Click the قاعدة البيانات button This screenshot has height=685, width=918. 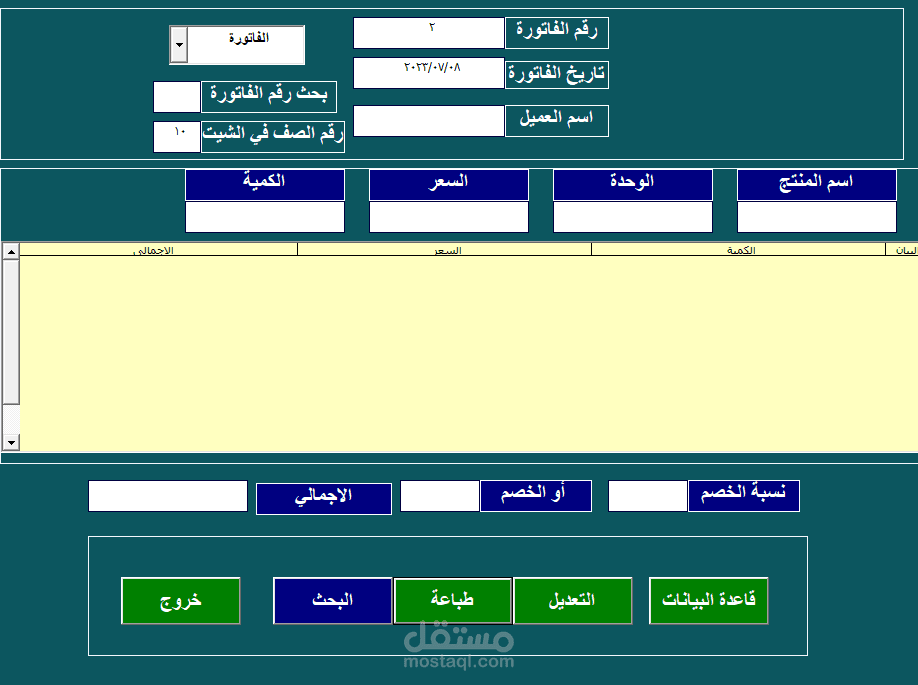708,601
